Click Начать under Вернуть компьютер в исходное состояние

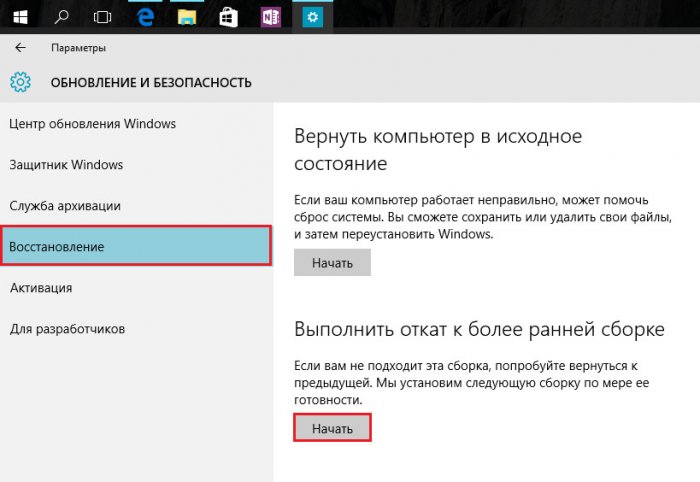[332, 262]
